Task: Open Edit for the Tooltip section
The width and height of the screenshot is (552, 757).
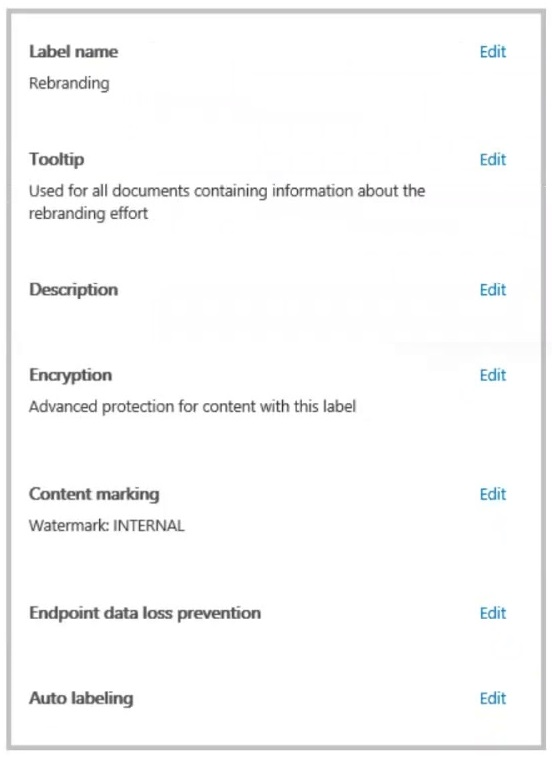Action: (x=493, y=159)
